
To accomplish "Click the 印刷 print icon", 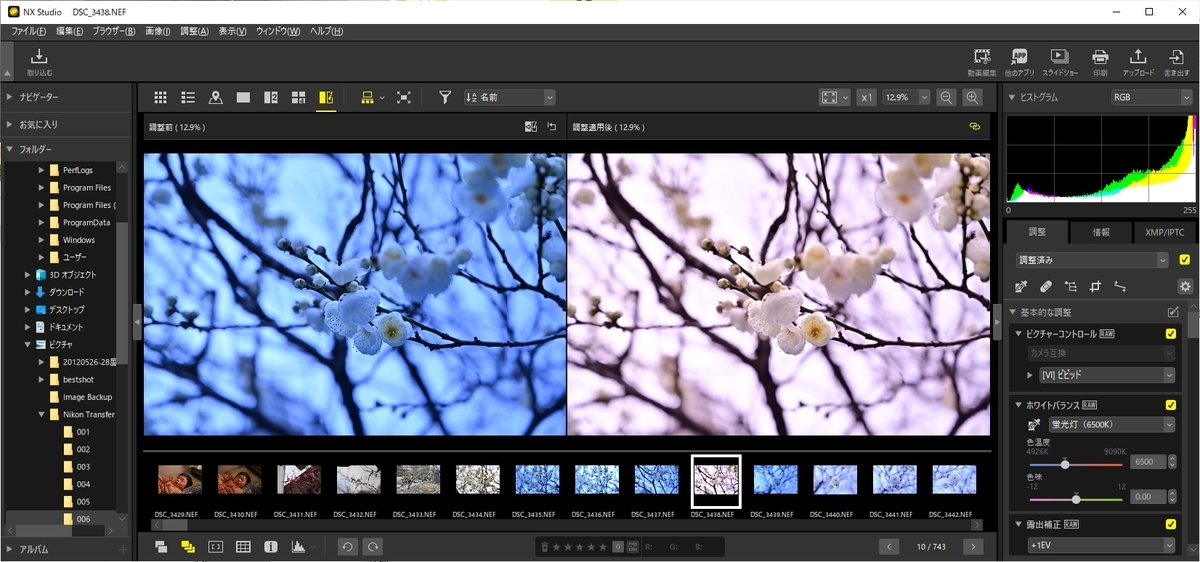I will [1100, 62].
